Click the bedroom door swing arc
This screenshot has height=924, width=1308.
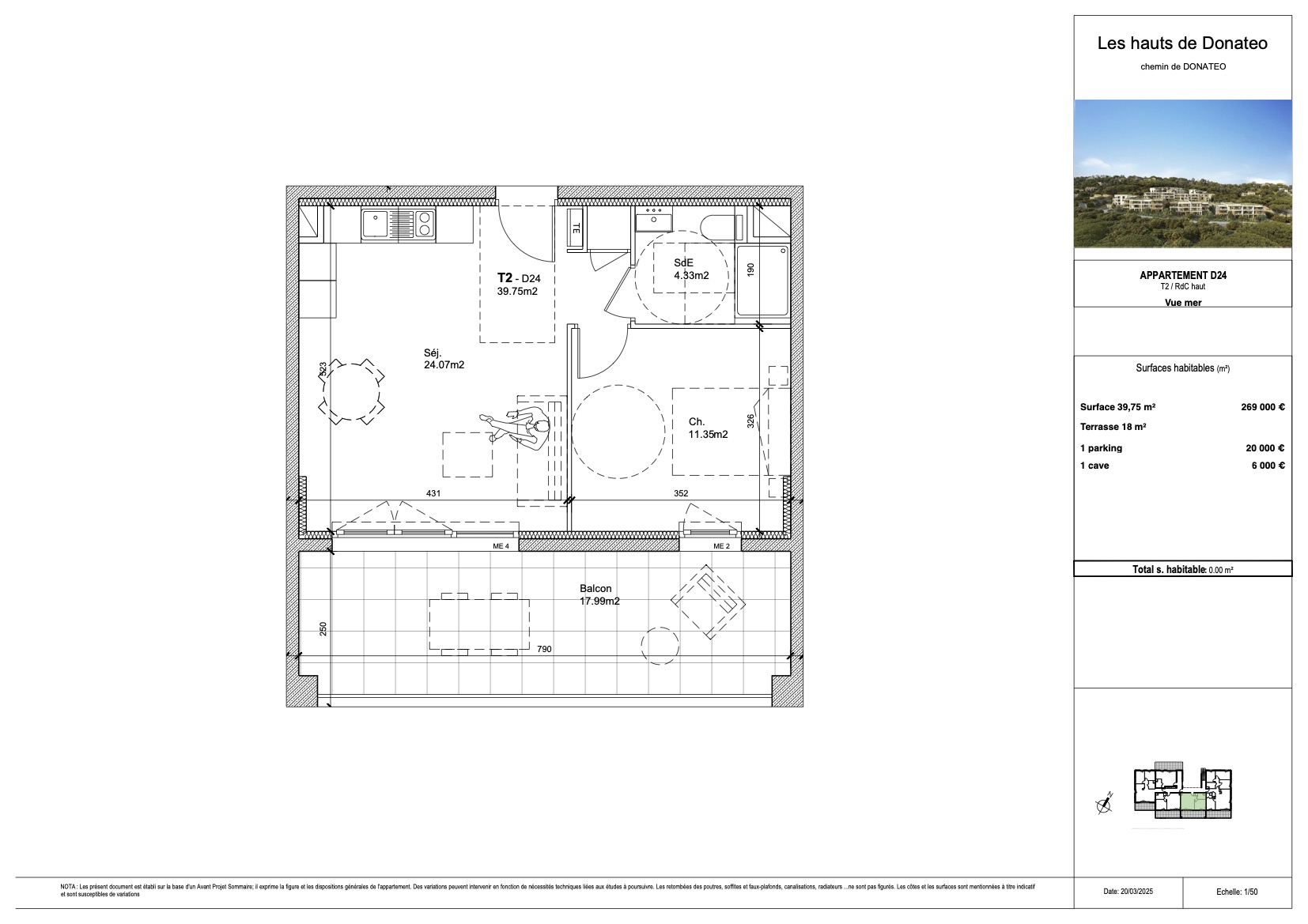coord(604,351)
